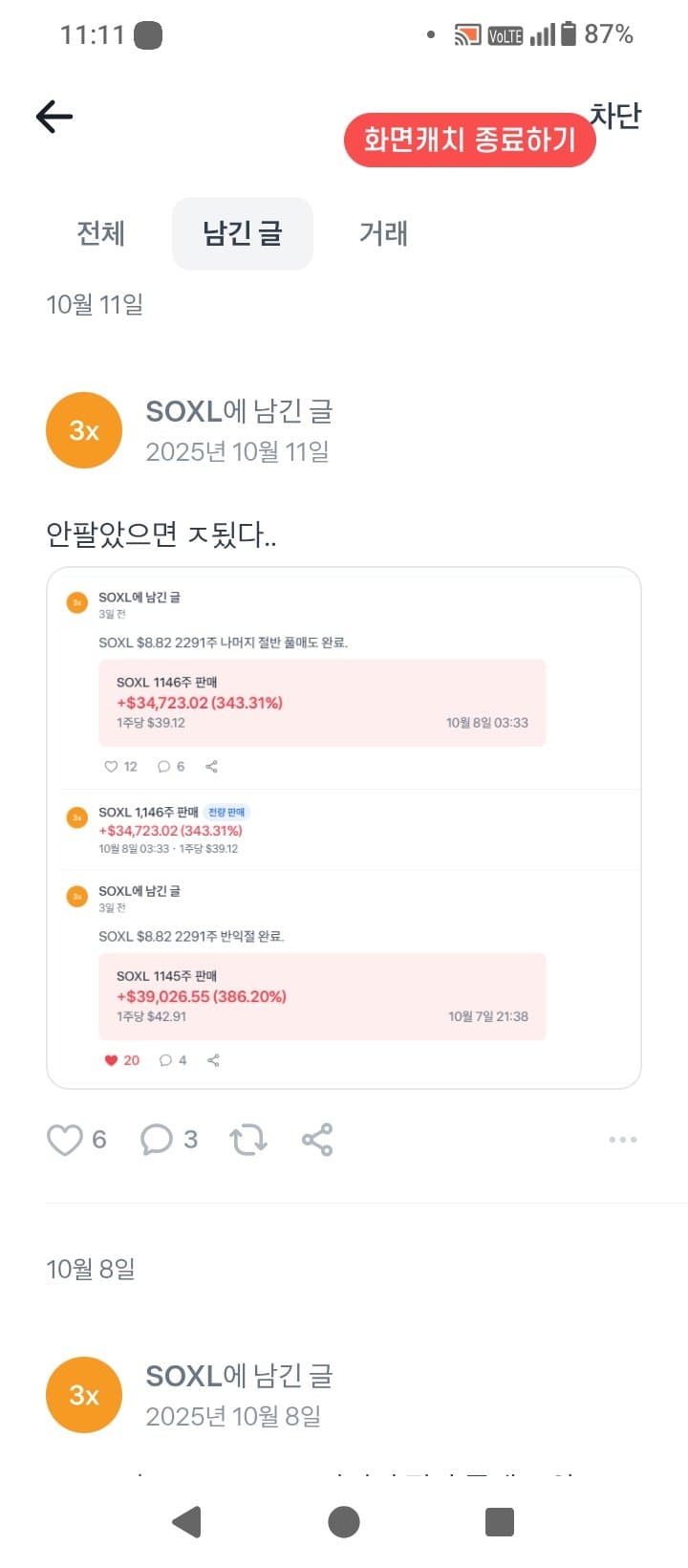
Task: Tap the 3x avatar on October 11 post
Action: pos(84,430)
